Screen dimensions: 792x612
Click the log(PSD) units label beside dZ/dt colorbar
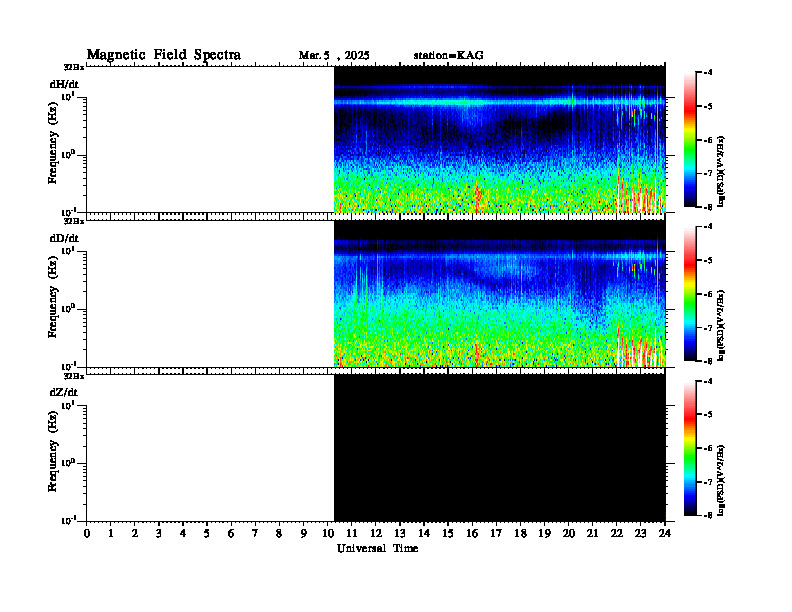pyautogui.click(x=721, y=480)
